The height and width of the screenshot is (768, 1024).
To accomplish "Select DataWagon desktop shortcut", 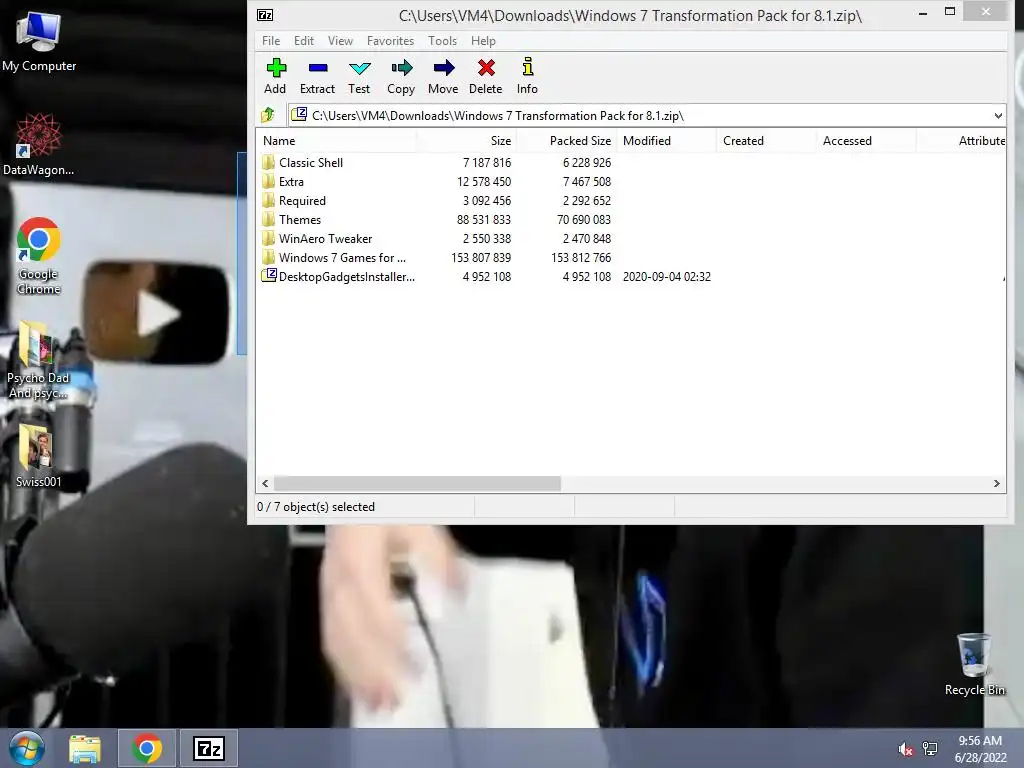I will pos(39,144).
